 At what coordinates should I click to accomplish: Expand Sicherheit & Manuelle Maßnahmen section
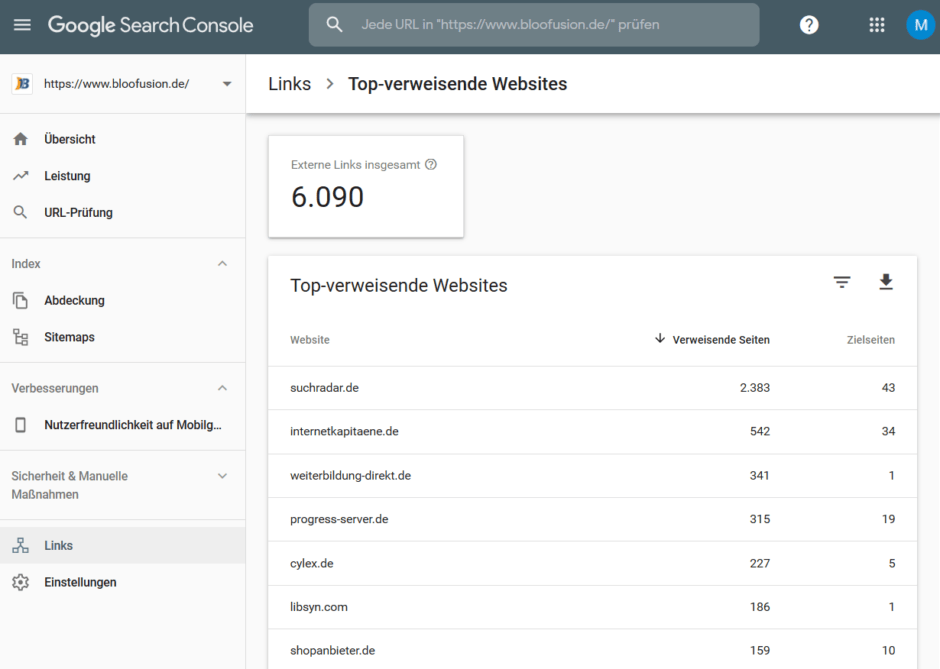coord(222,476)
